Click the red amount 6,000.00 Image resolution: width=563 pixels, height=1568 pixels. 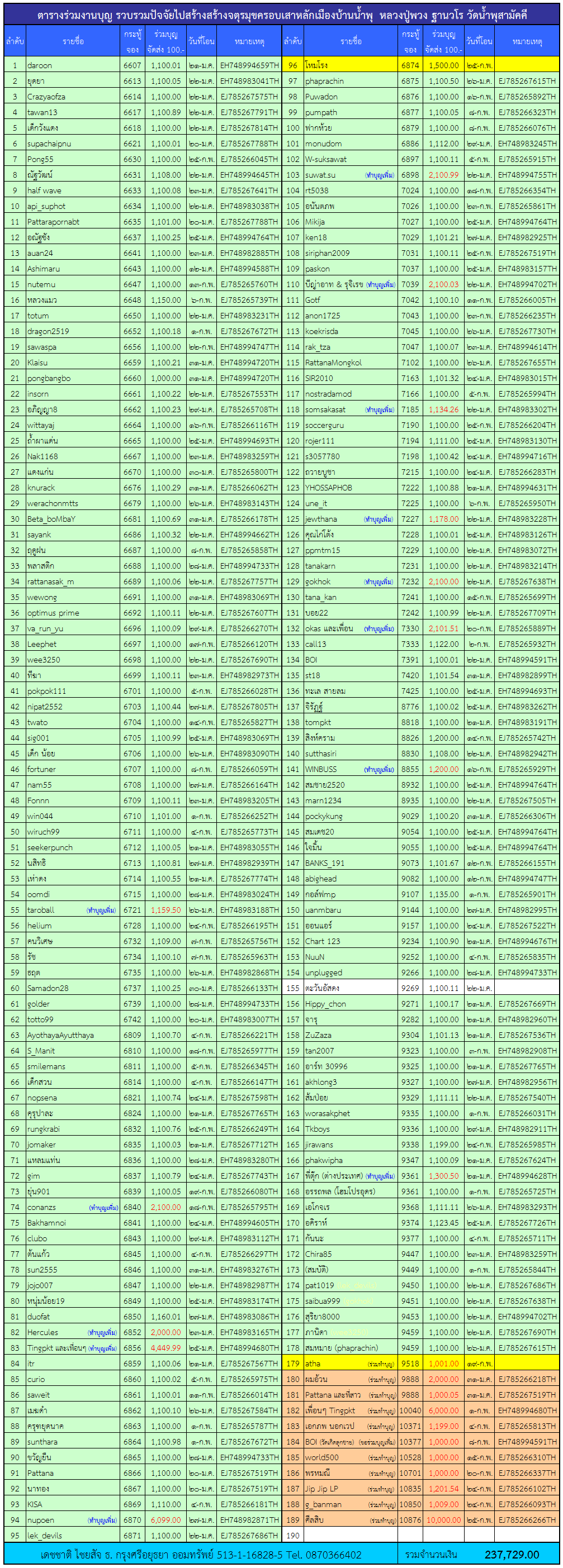coord(443,1410)
